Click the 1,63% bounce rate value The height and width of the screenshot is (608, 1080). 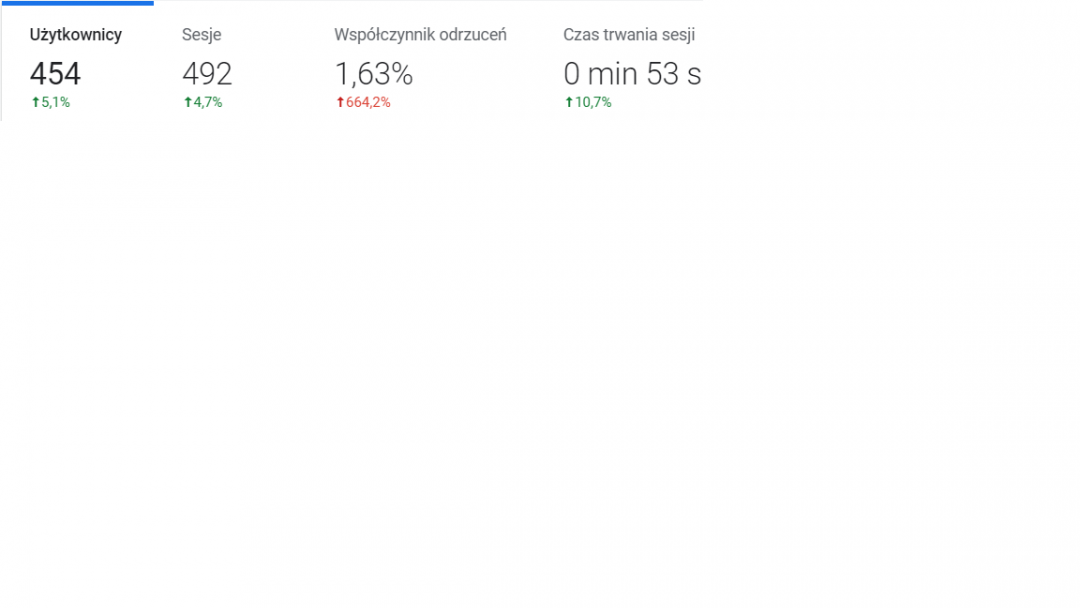click(373, 74)
